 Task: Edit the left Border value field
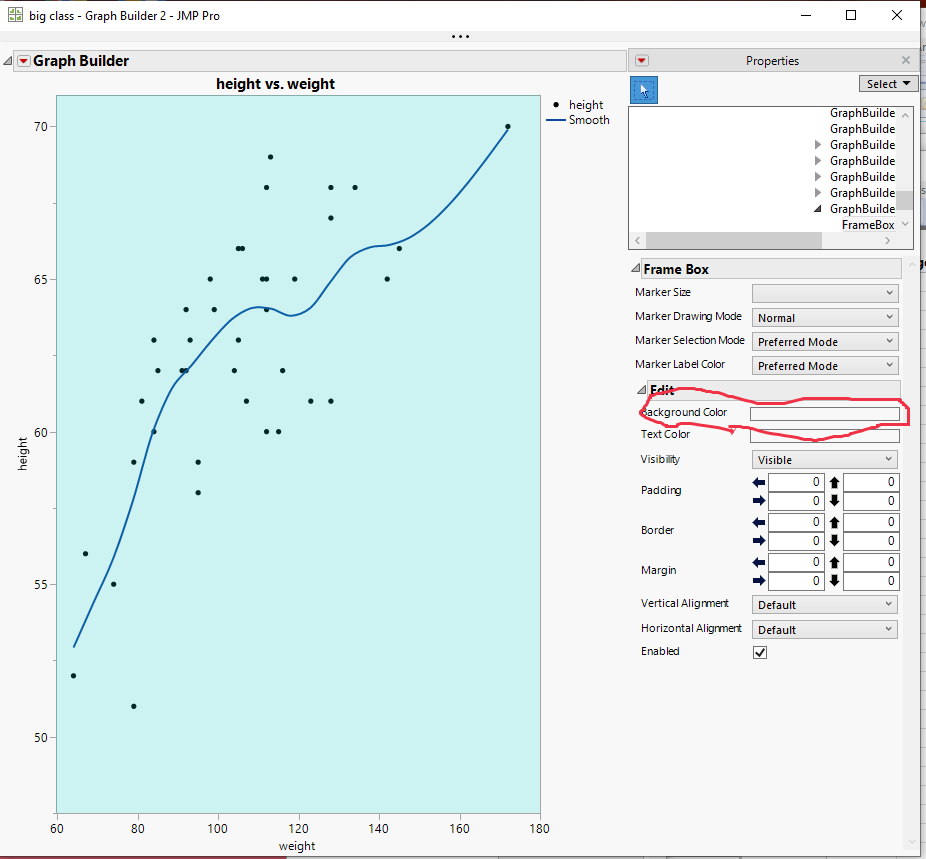point(795,522)
